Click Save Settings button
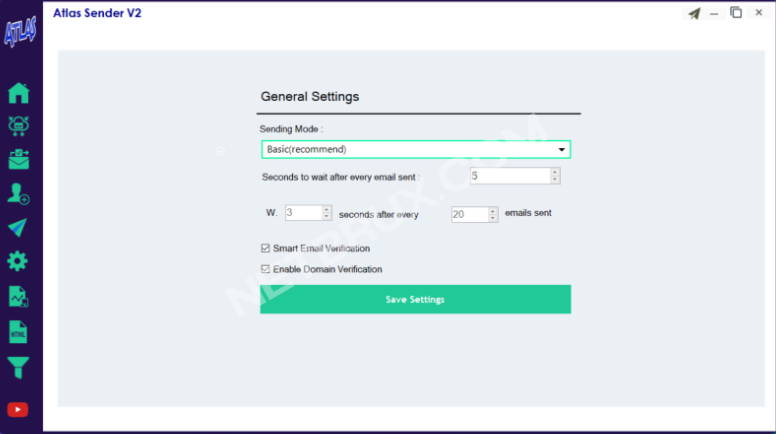This screenshot has width=776, height=434. [x=415, y=299]
